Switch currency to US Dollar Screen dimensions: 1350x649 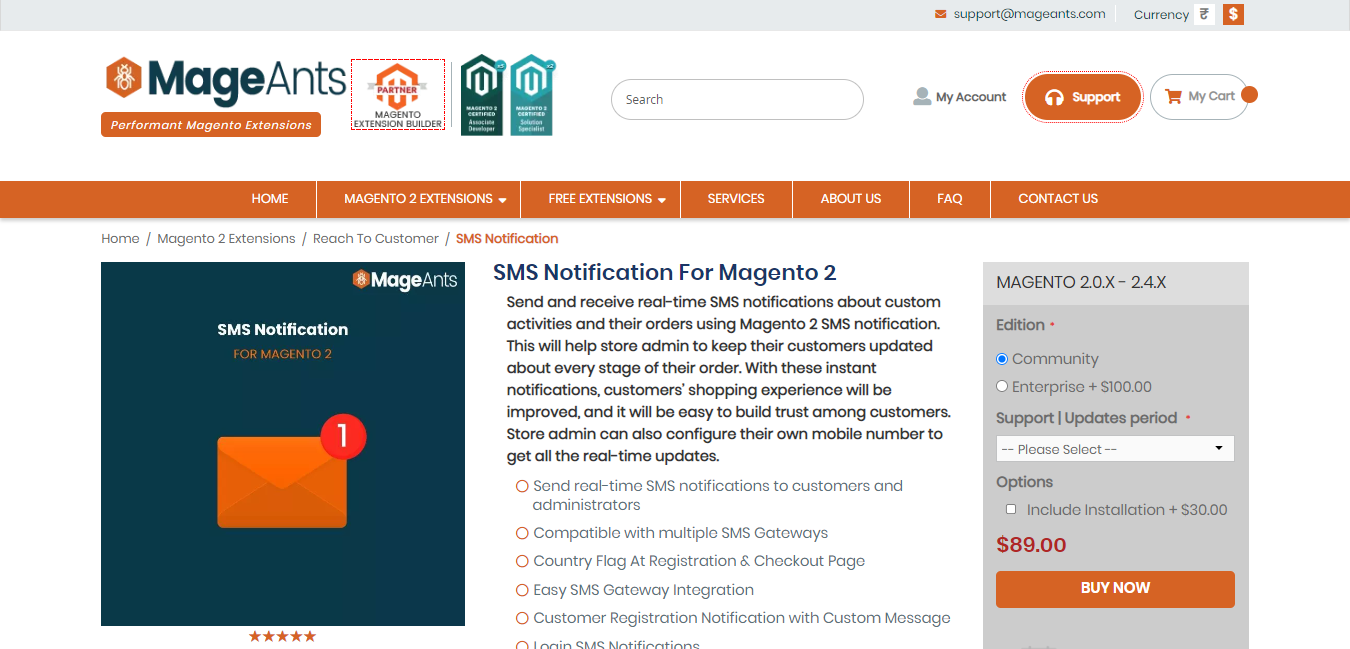tap(1233, 14)
